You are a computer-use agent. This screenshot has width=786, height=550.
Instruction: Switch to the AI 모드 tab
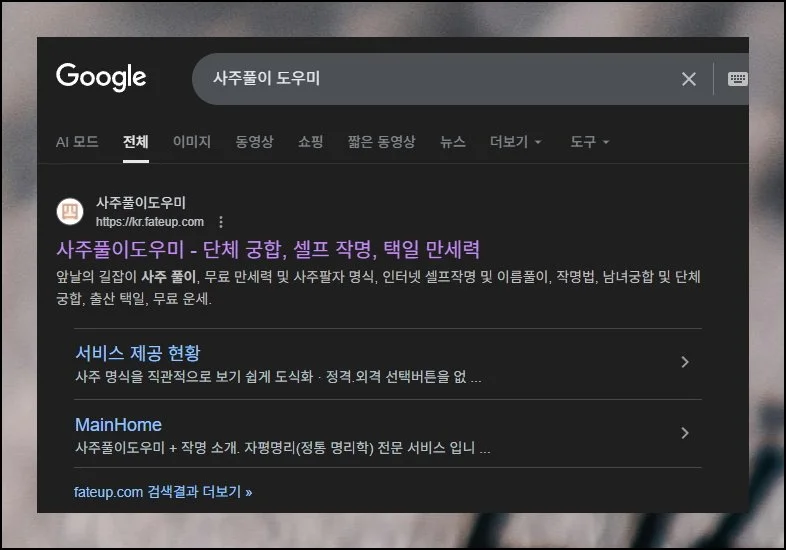(x=77, y=142)
